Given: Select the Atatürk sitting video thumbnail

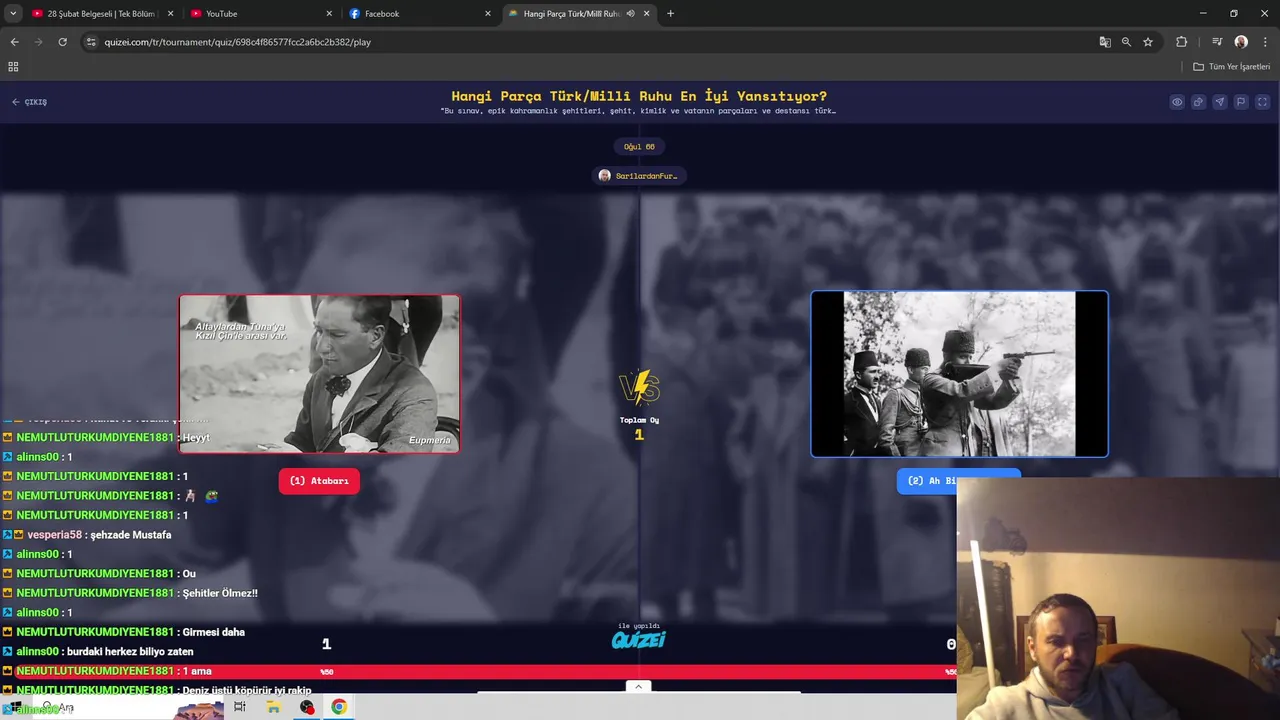Looking at the screenshot, I should tap(319, 374).
